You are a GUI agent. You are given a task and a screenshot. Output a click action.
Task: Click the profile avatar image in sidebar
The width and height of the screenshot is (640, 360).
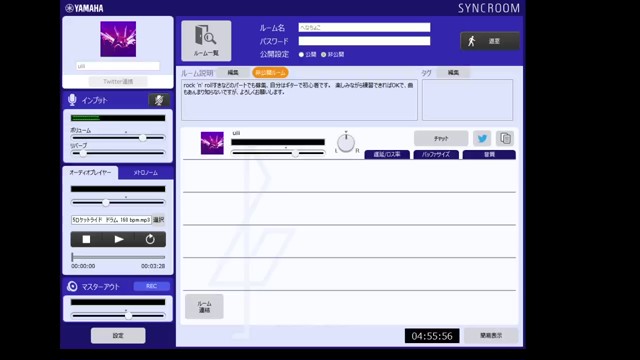[x=118, y=39]
